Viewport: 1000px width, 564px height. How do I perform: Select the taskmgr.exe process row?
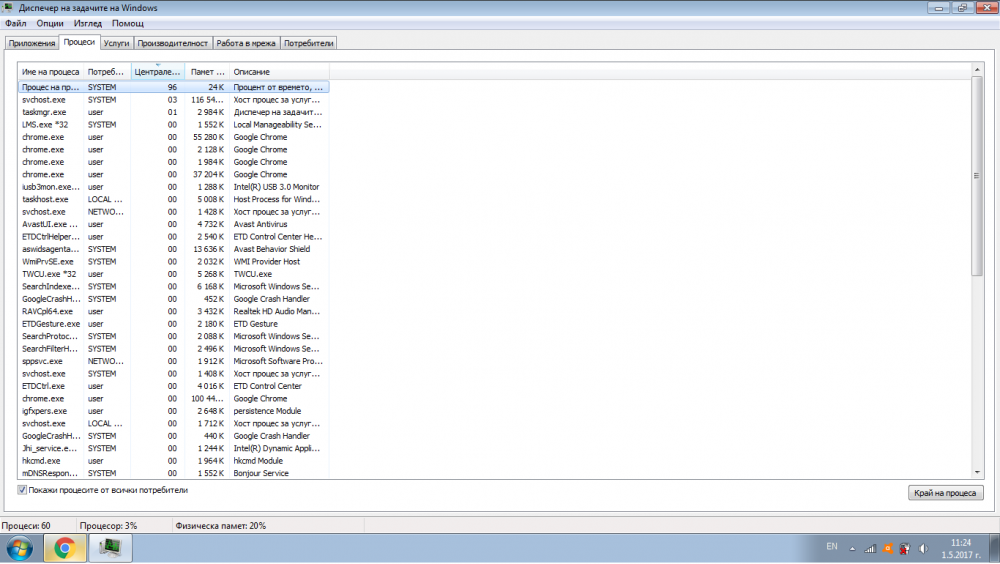click(173, 112)
